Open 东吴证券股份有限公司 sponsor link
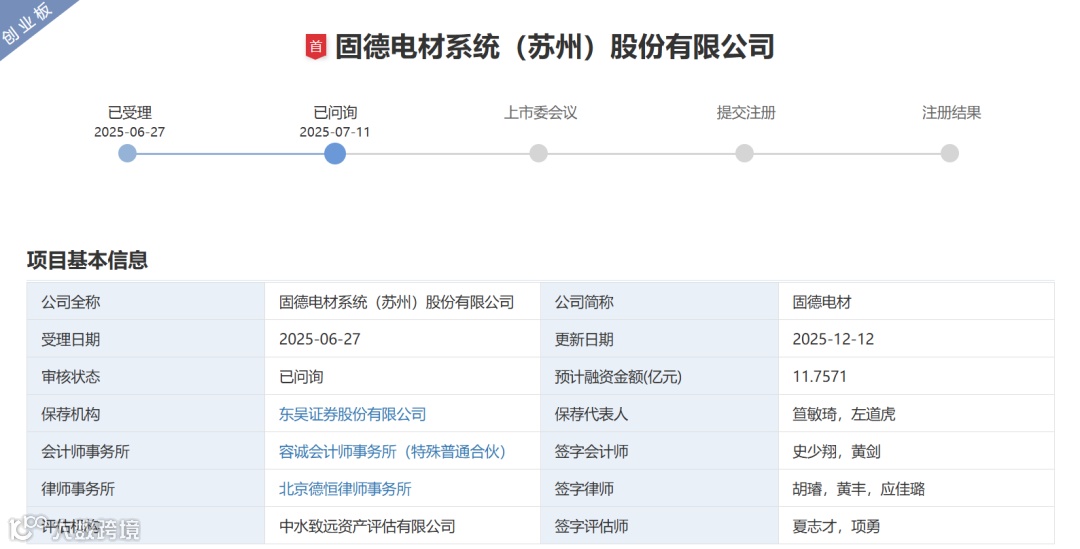The height and width of the screenshot is (549, 1080). coord(352,414)
